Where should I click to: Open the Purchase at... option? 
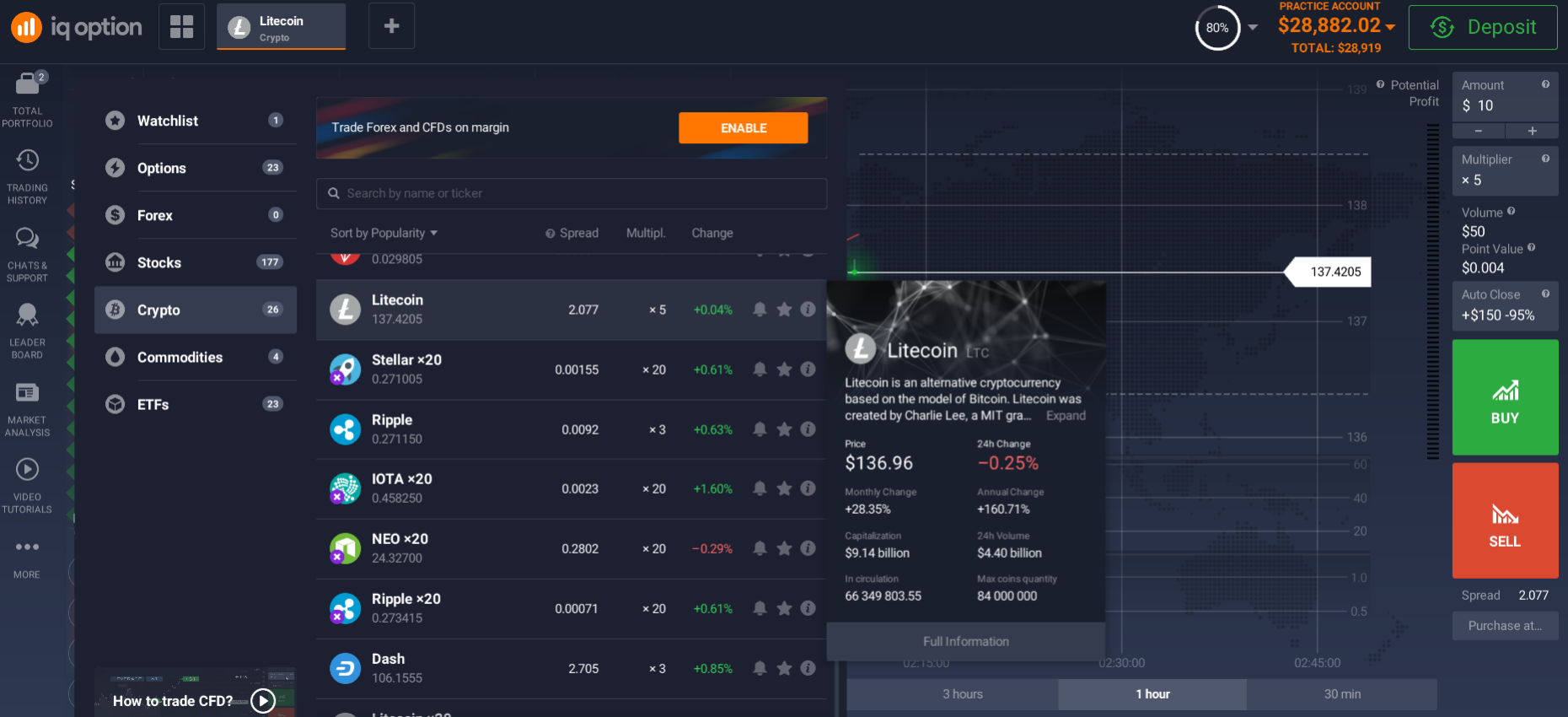click(x=1505, y=626)
